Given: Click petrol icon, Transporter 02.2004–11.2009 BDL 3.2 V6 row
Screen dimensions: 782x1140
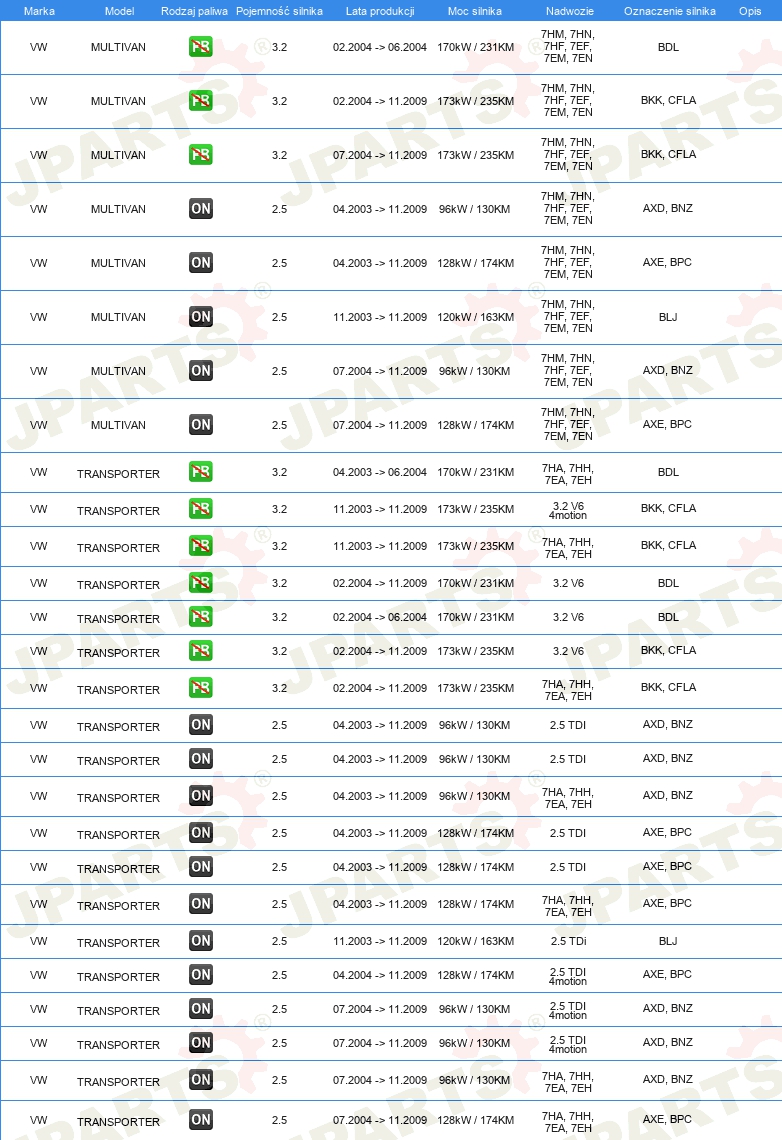Looking at the screenshot, I should [201, 583].
